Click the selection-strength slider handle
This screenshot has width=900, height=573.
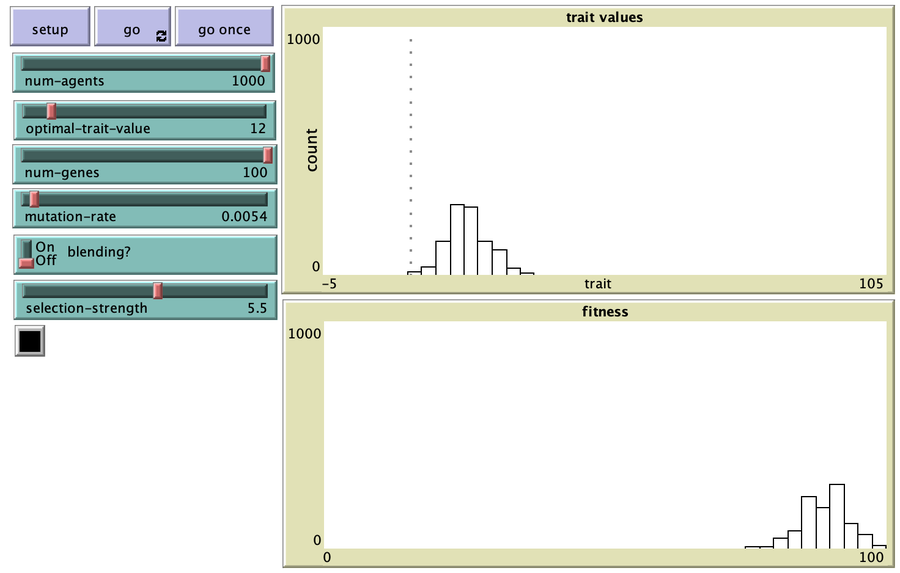click(x=158, y=291)
